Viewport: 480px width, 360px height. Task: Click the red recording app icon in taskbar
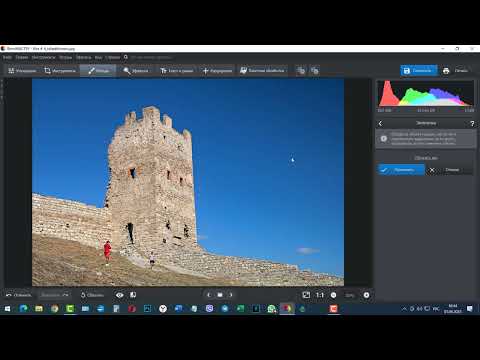(333, 309)
